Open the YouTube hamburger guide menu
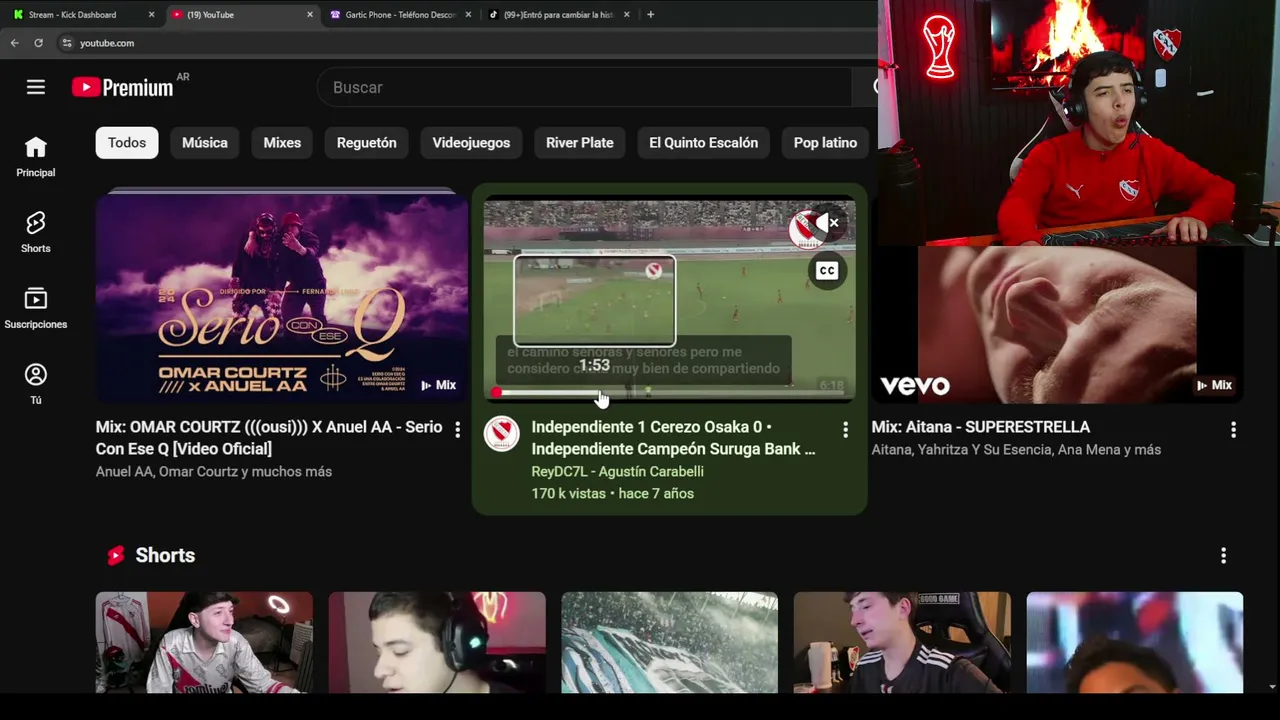The width and height of the screenshot is (1280, 720). point(36,87)
